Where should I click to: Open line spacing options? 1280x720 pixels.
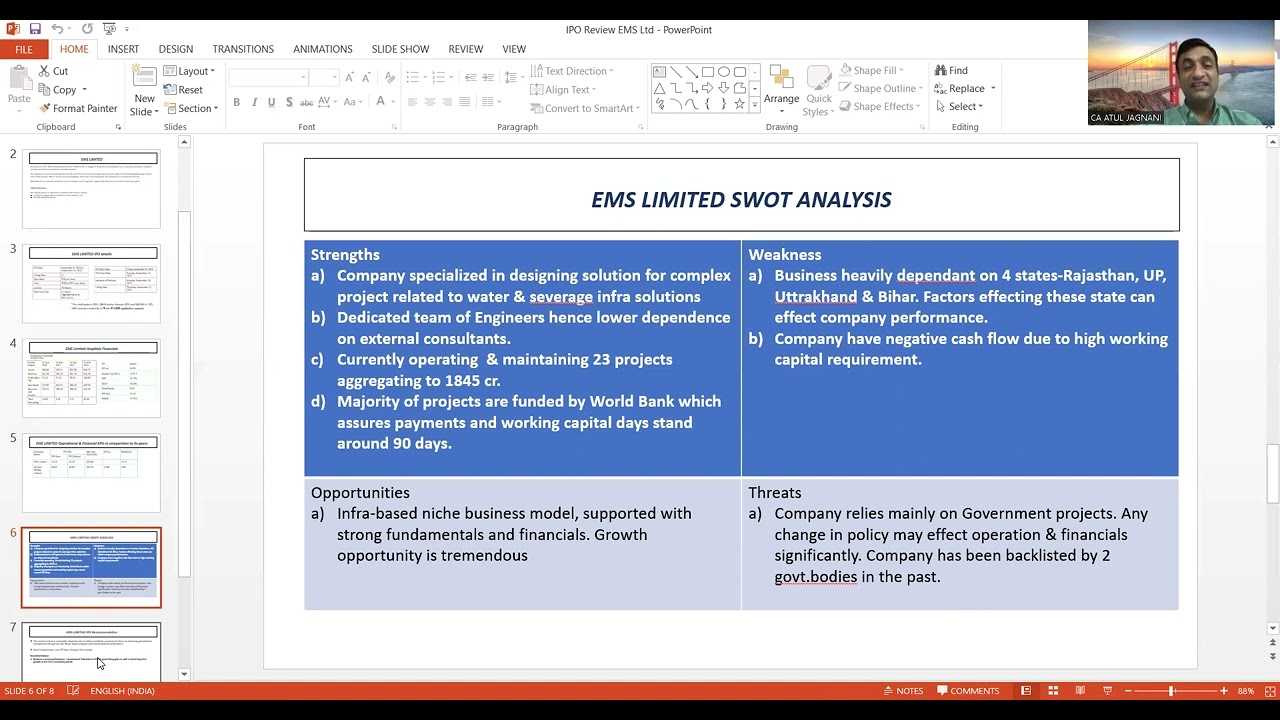tap(513, 77)
